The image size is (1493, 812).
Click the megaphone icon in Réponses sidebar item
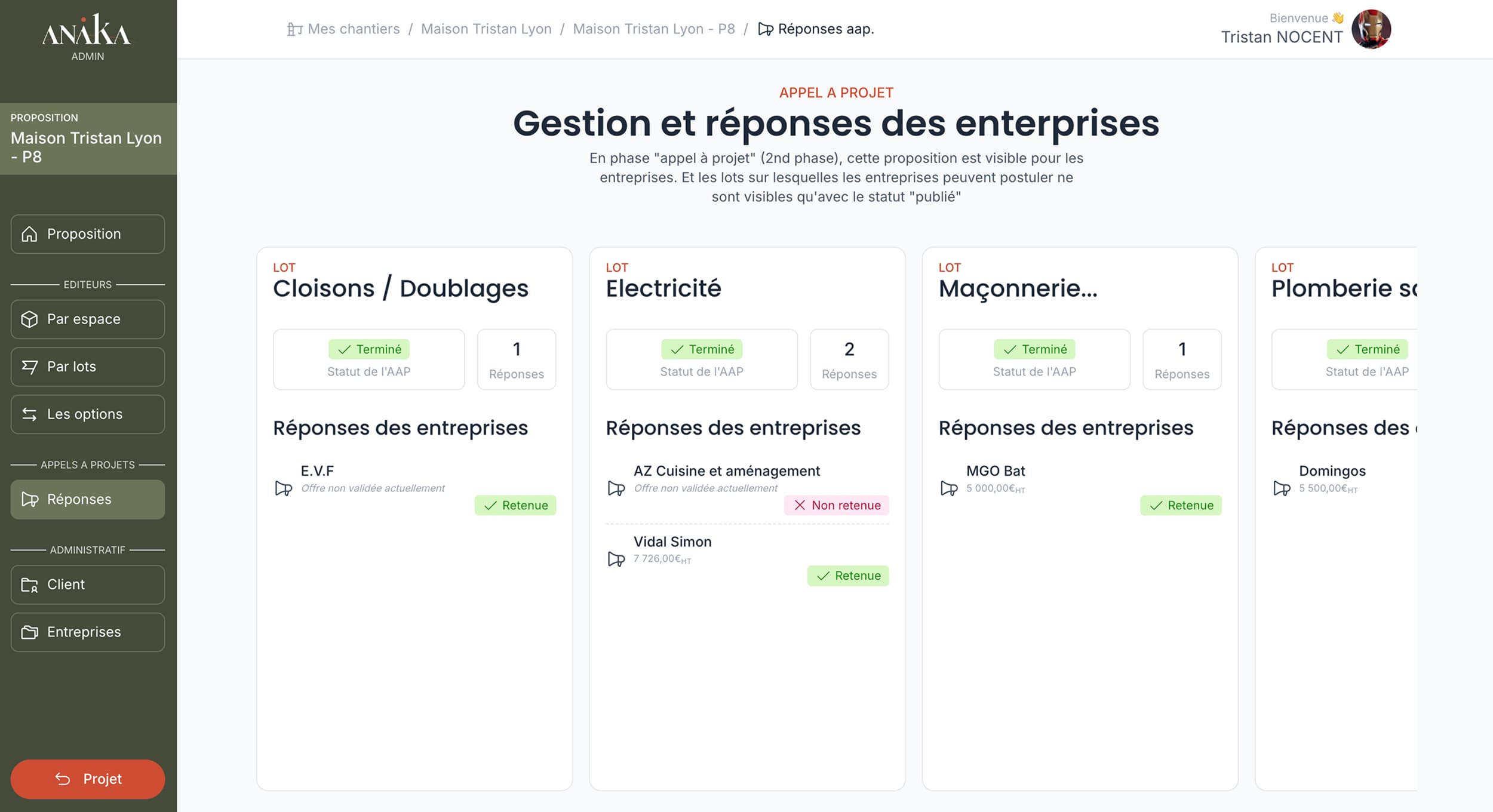tap(29, 499)
